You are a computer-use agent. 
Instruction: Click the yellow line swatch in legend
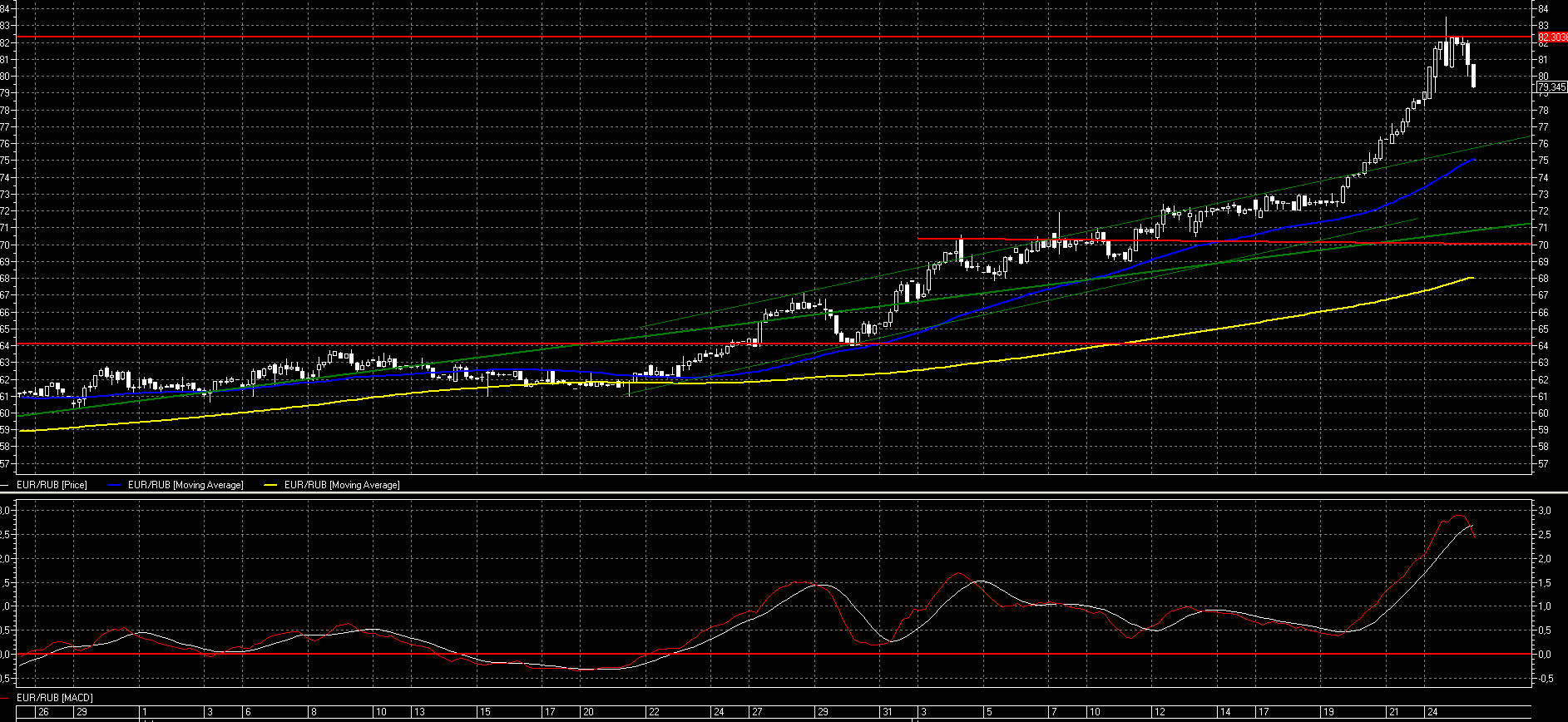pos(270,485)
